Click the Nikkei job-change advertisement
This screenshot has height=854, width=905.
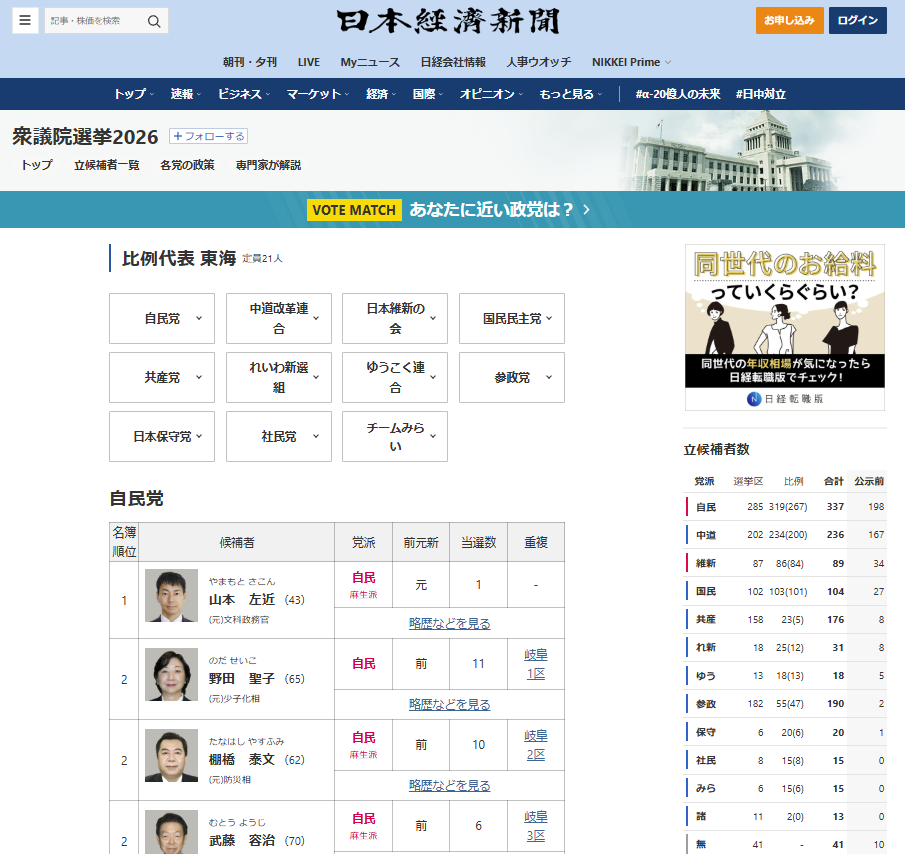[785, 327]
